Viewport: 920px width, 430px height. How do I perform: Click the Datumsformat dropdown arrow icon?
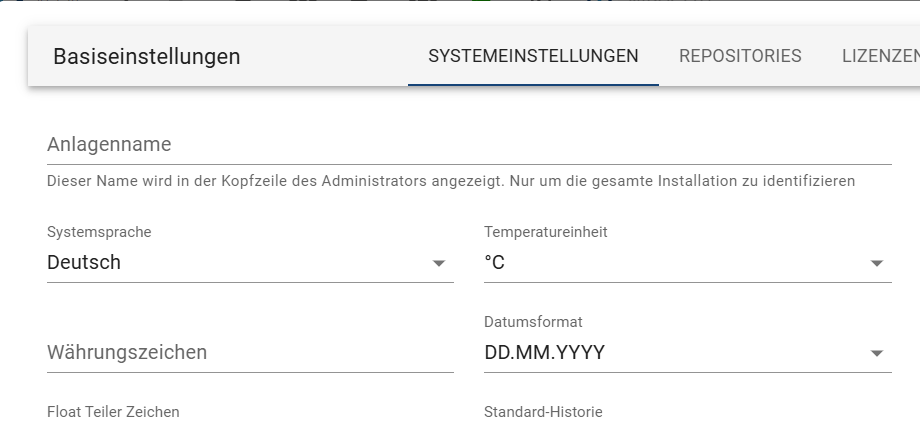click(876, 354)
